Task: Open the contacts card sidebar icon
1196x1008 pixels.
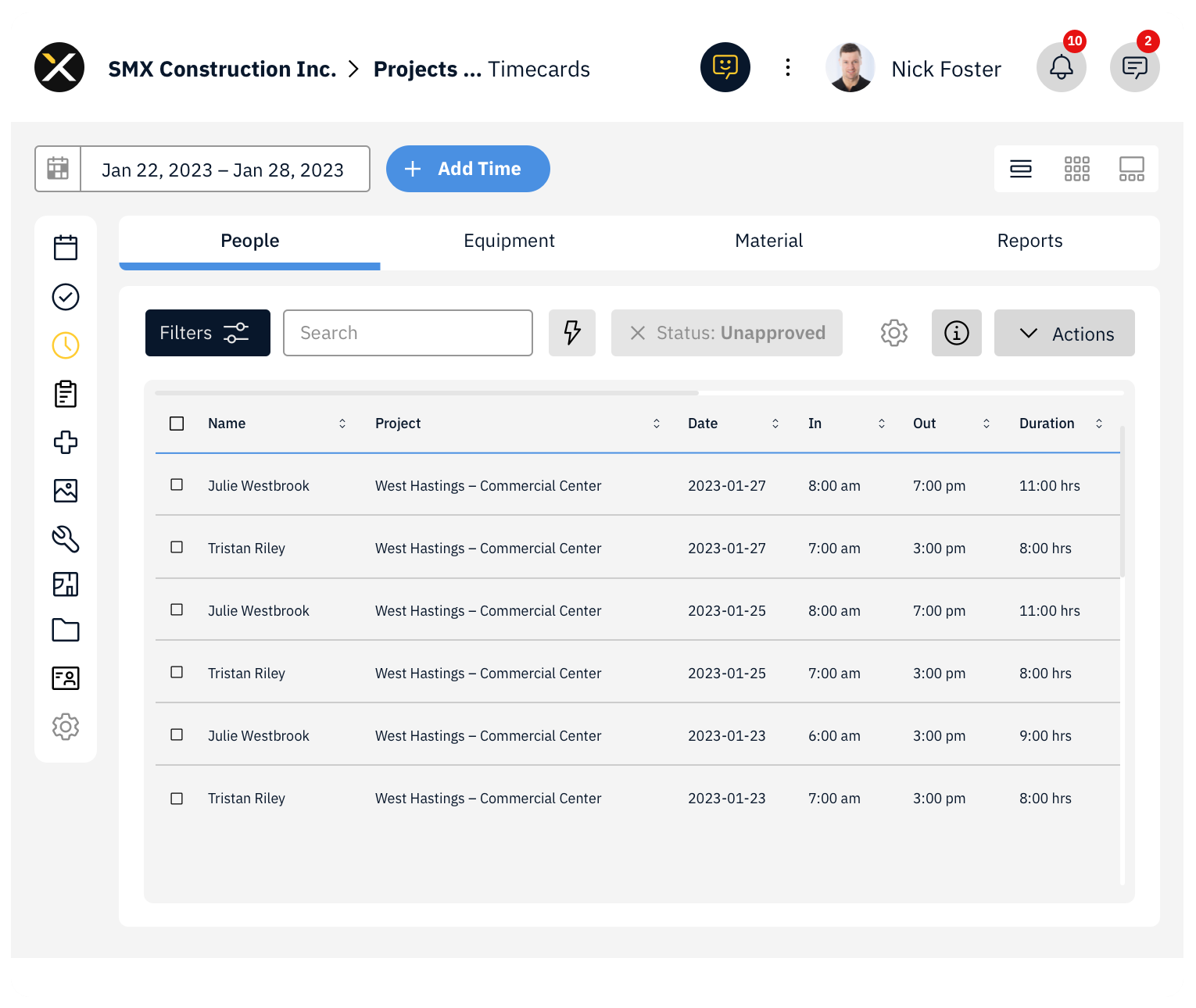Action: pos(66,678)
